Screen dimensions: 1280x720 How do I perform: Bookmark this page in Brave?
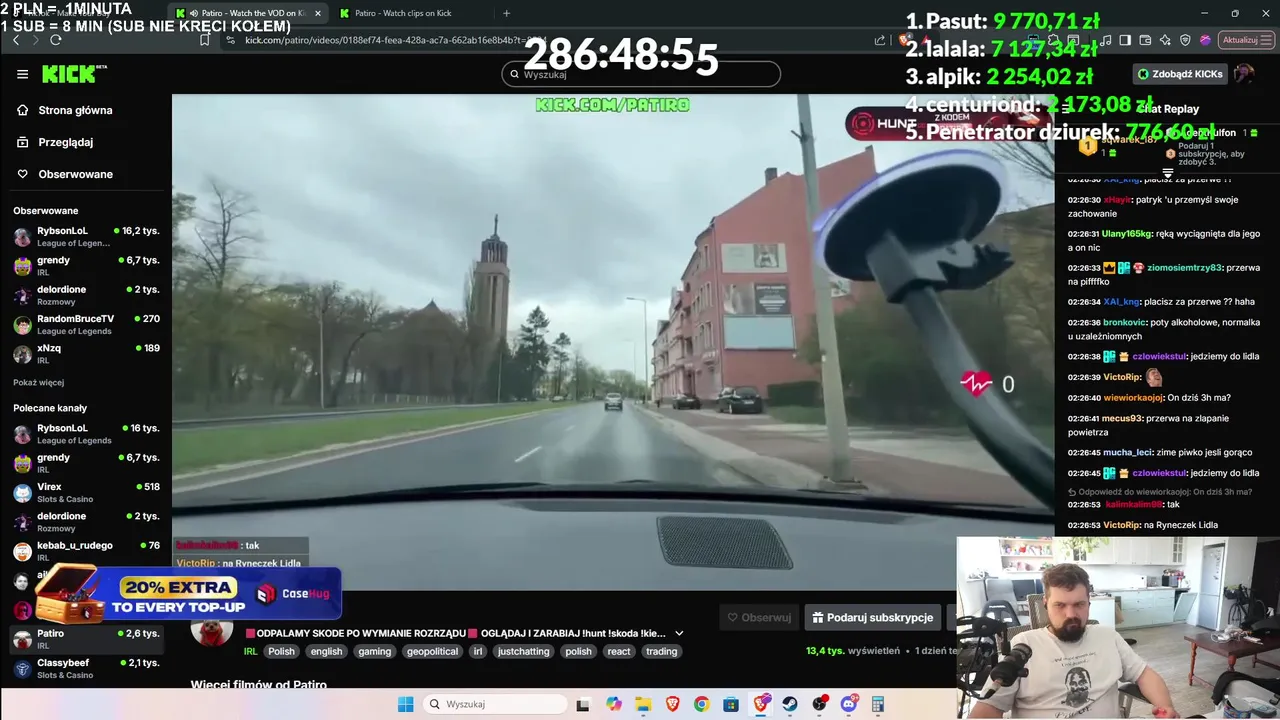coord(205,40)
